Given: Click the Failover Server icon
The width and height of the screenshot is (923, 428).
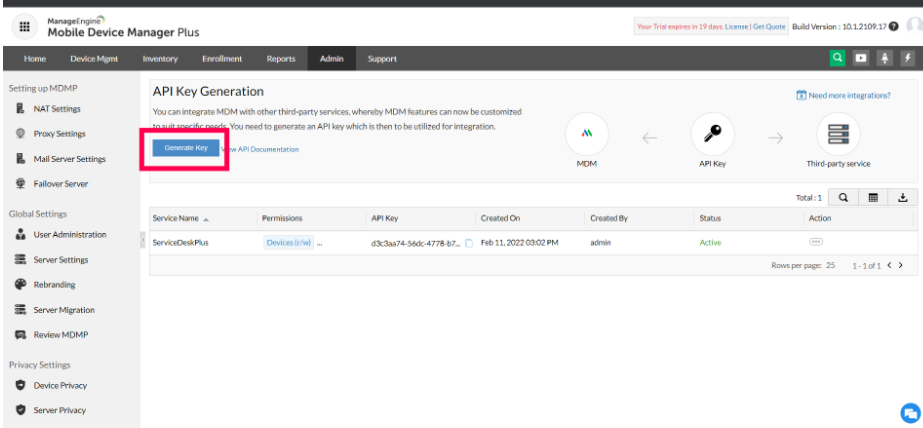Looking at the screenshot, I should 21,184.
